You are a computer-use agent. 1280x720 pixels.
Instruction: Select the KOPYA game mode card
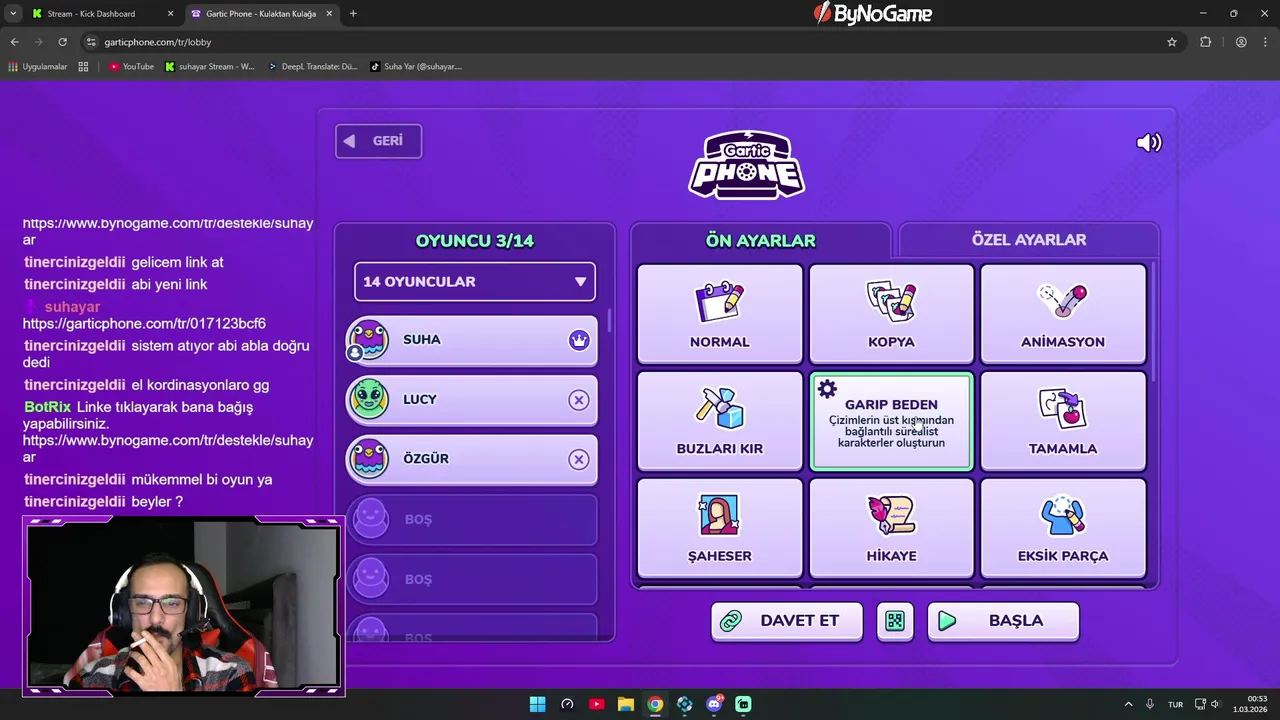pyautogui.click(x=891, y=313)
